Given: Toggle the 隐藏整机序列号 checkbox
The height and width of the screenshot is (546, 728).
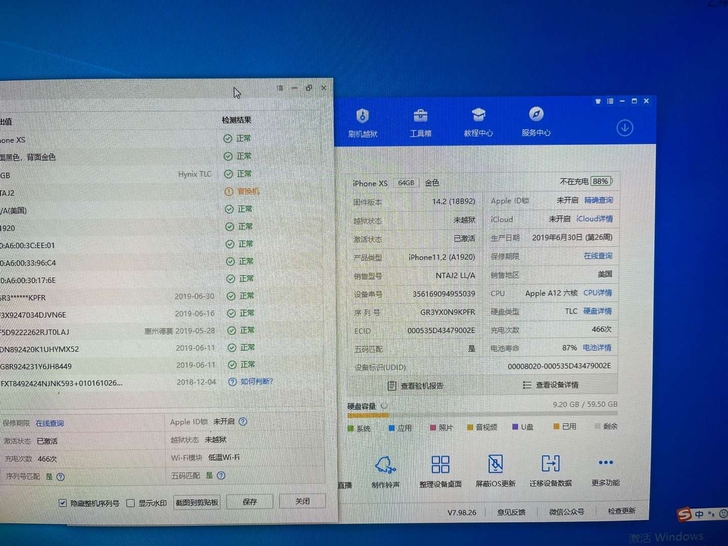Looking at the screenshot, I should coord(63,503).
